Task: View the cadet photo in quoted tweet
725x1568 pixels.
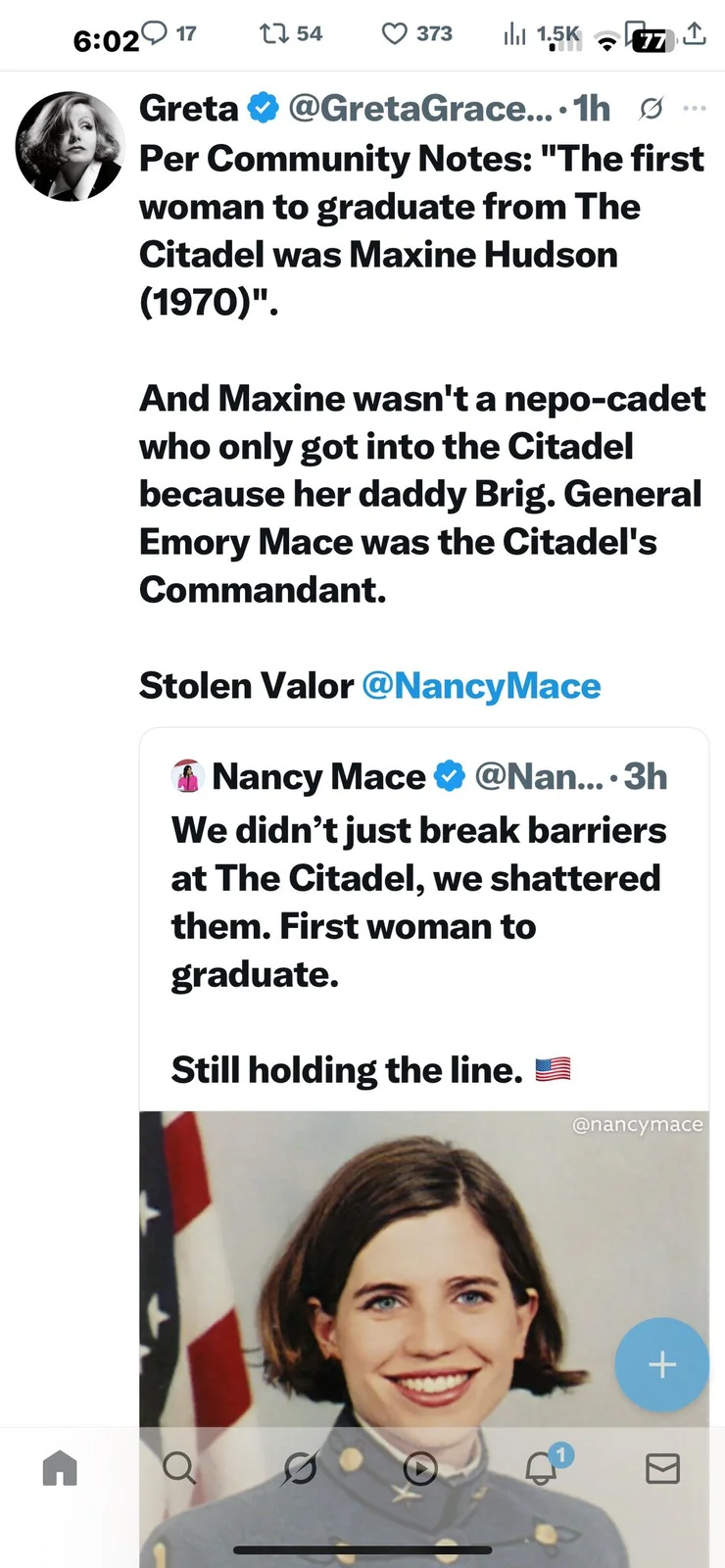Action: point(423,1274)
